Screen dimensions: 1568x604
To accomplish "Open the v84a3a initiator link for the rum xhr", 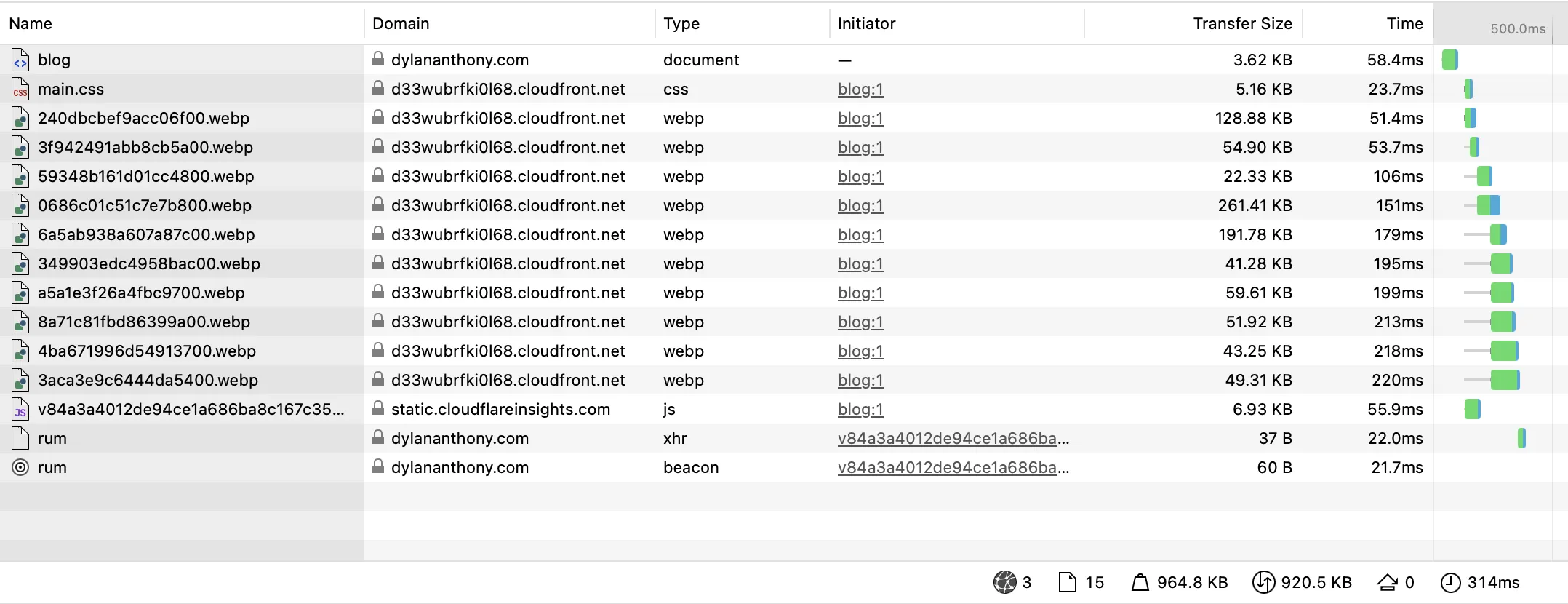I will click(x=953, y=438).
